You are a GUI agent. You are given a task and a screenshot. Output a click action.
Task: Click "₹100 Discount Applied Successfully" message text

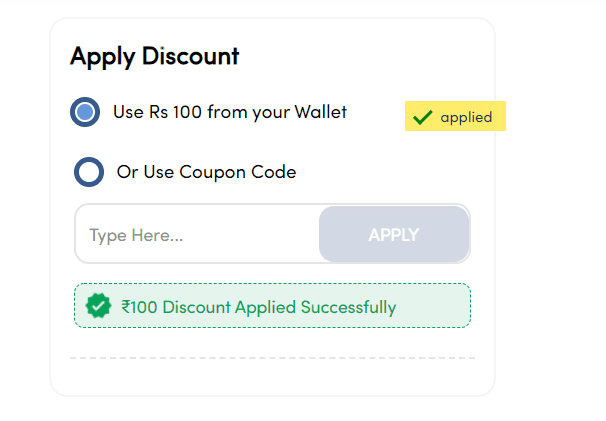click(x=258, y=307)
